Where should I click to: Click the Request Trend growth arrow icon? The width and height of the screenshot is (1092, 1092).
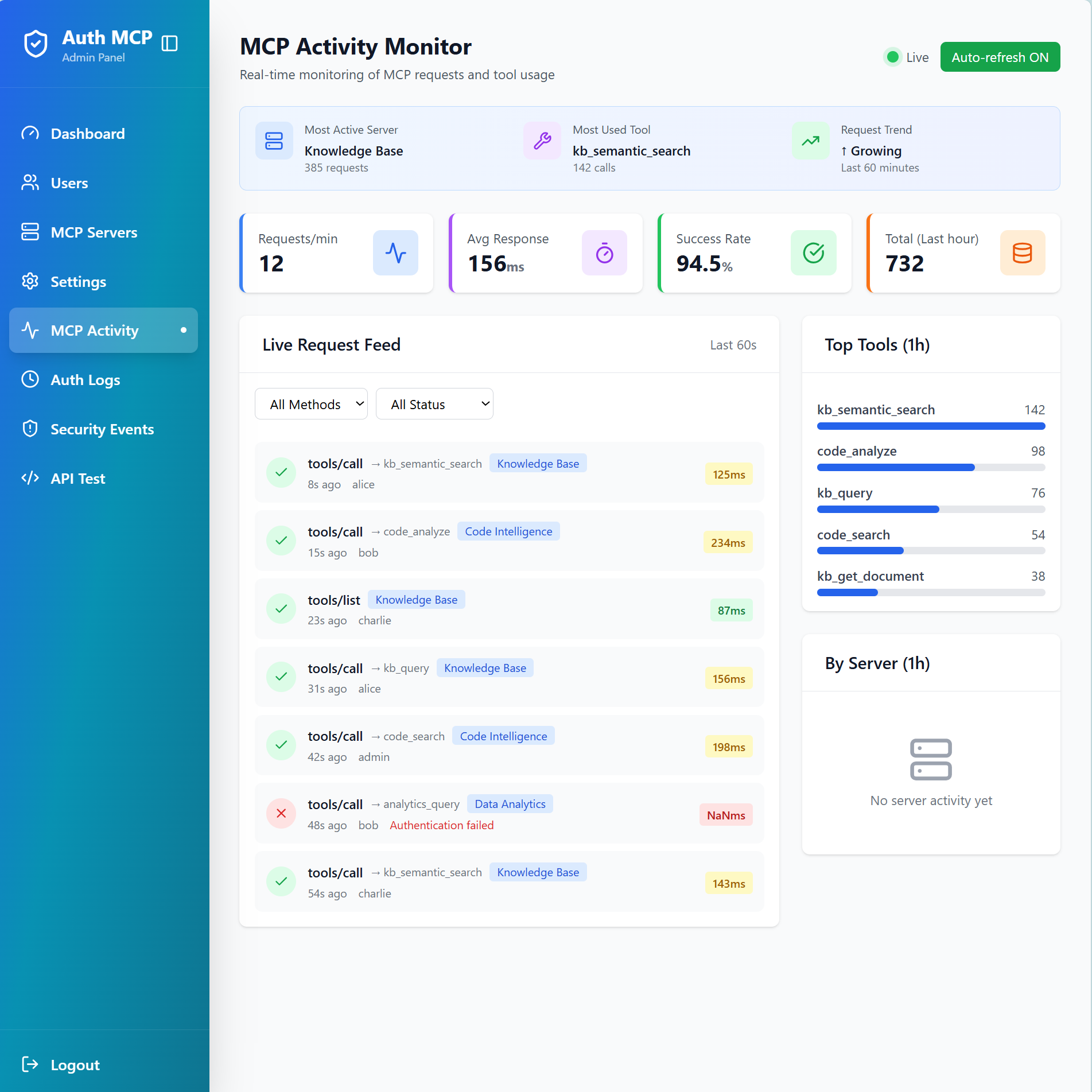pos(810,141)
